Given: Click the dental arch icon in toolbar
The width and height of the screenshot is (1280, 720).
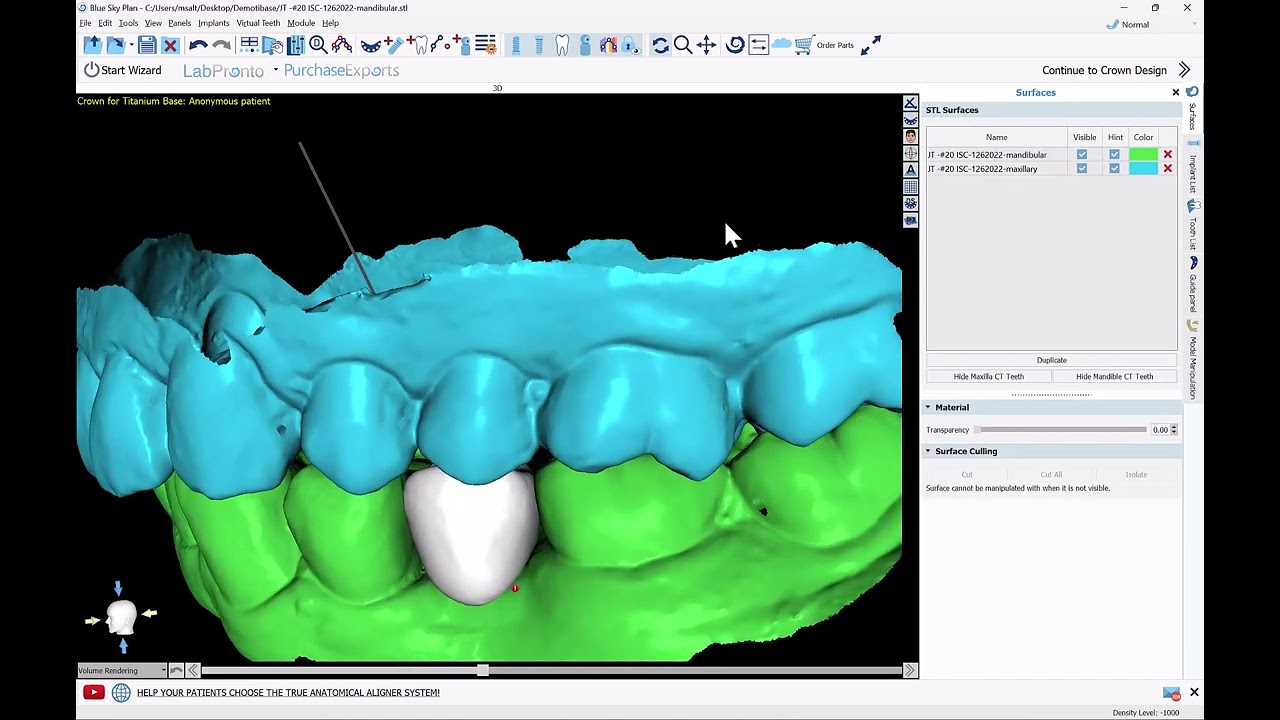Looking at the screenshot, I should 370,45.
